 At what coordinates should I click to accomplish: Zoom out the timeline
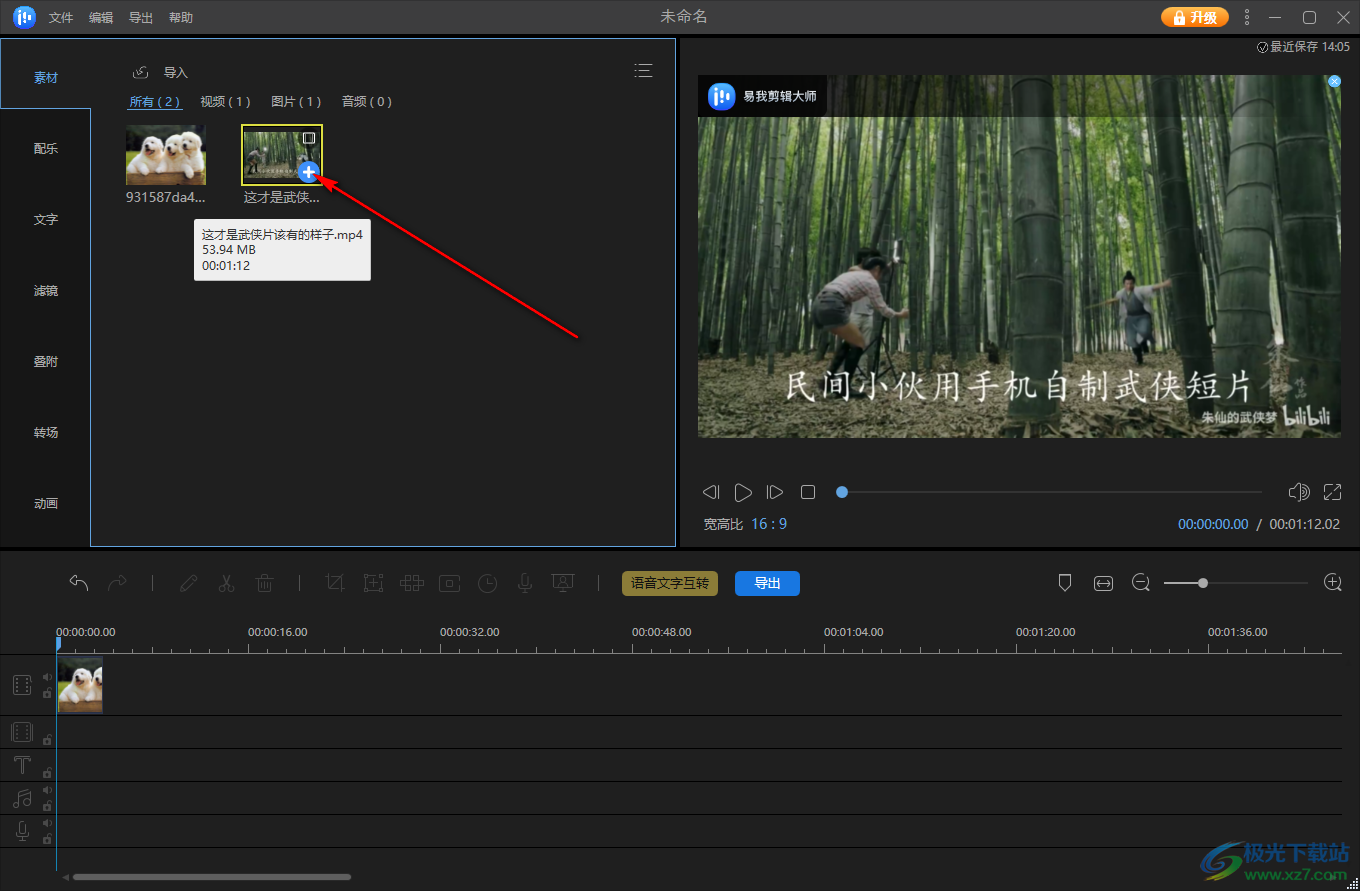click(x=1141, y=583)
